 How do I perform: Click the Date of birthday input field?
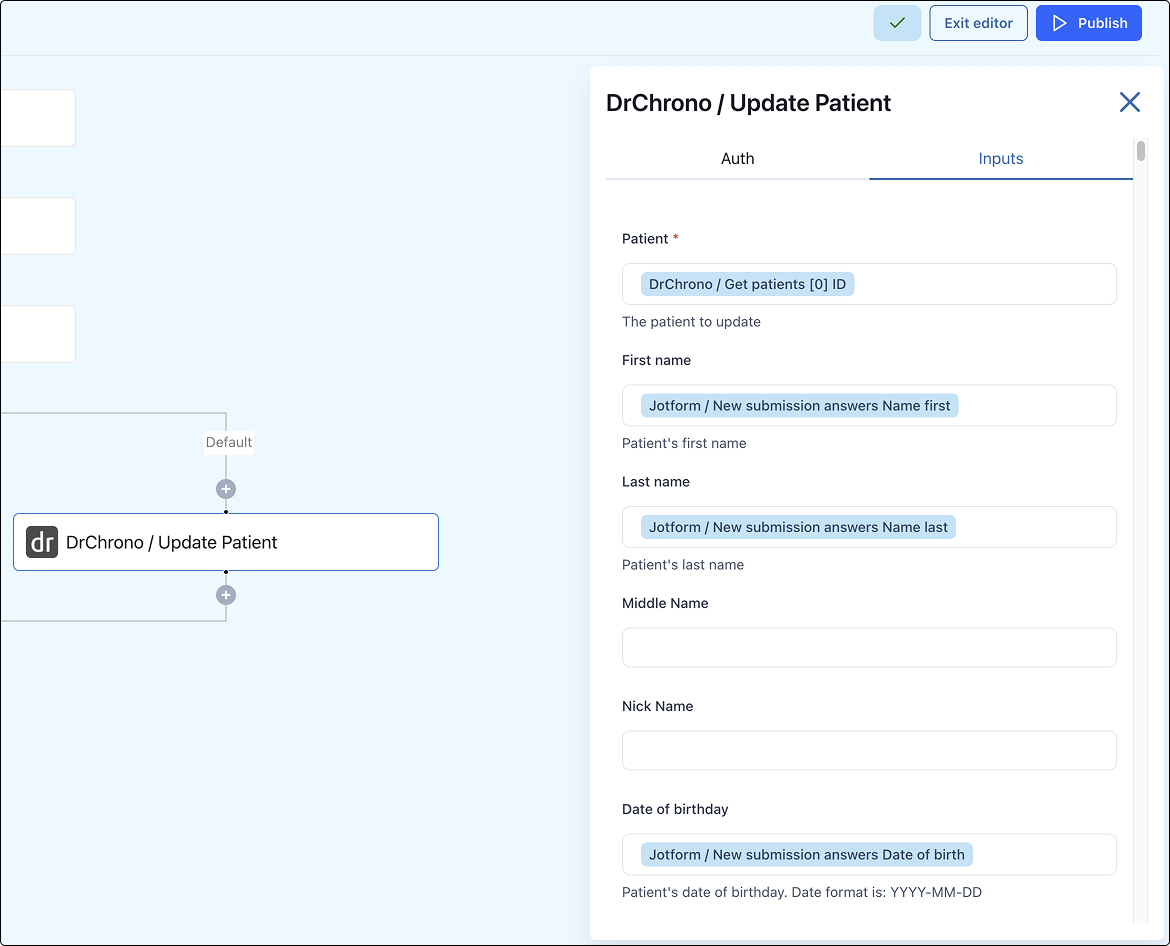point(869,855)
